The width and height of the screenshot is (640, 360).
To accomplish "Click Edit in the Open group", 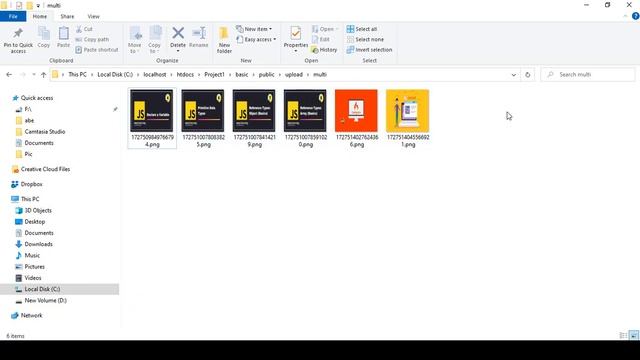I will tap(321, 40).
